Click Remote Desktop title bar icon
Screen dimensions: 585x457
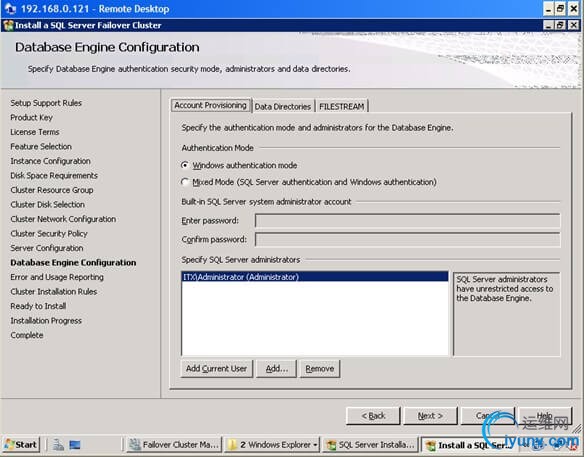click(10, 9)
